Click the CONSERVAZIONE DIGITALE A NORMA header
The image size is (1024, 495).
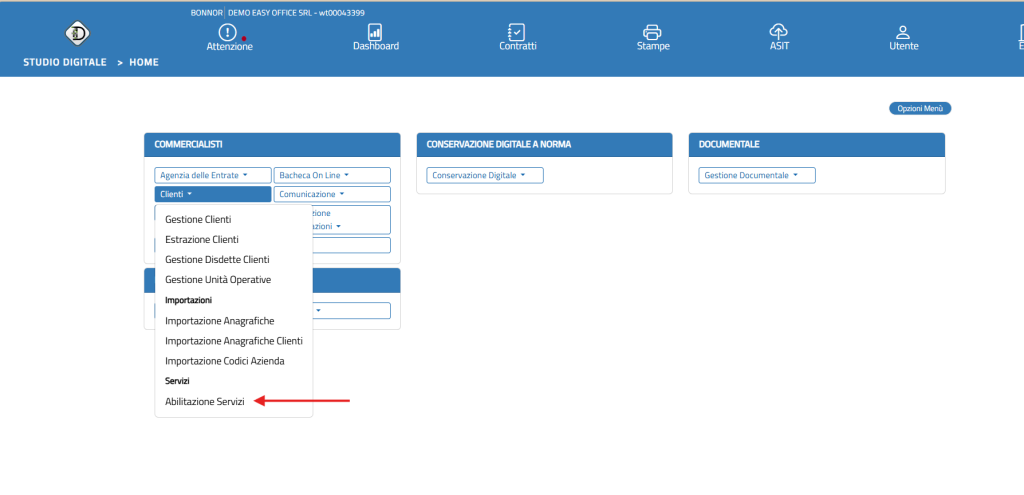point(544,144)
